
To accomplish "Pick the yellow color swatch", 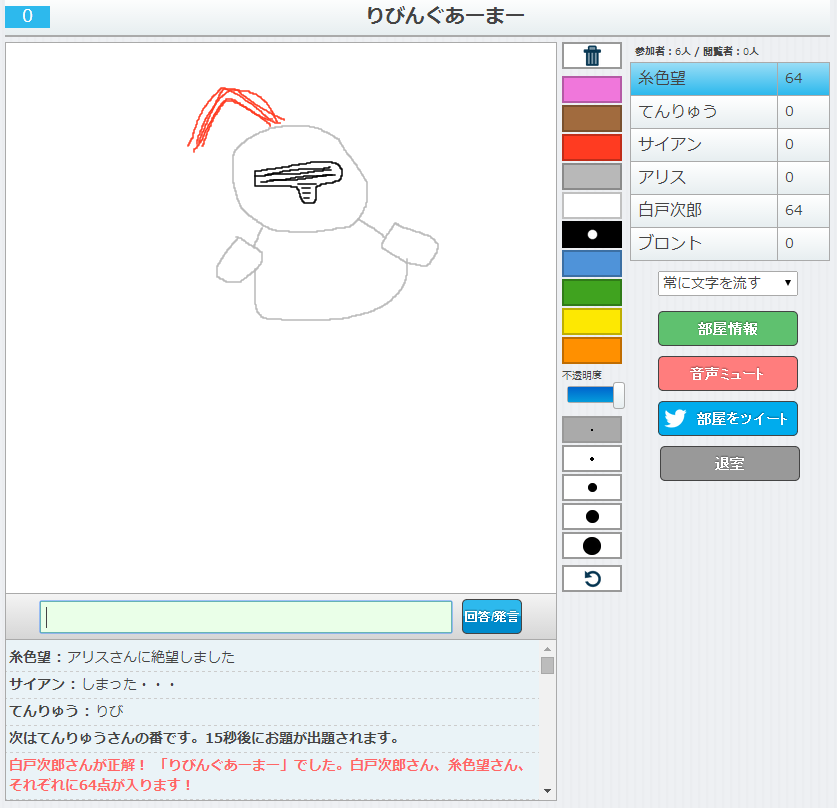I will pos(591,321).
